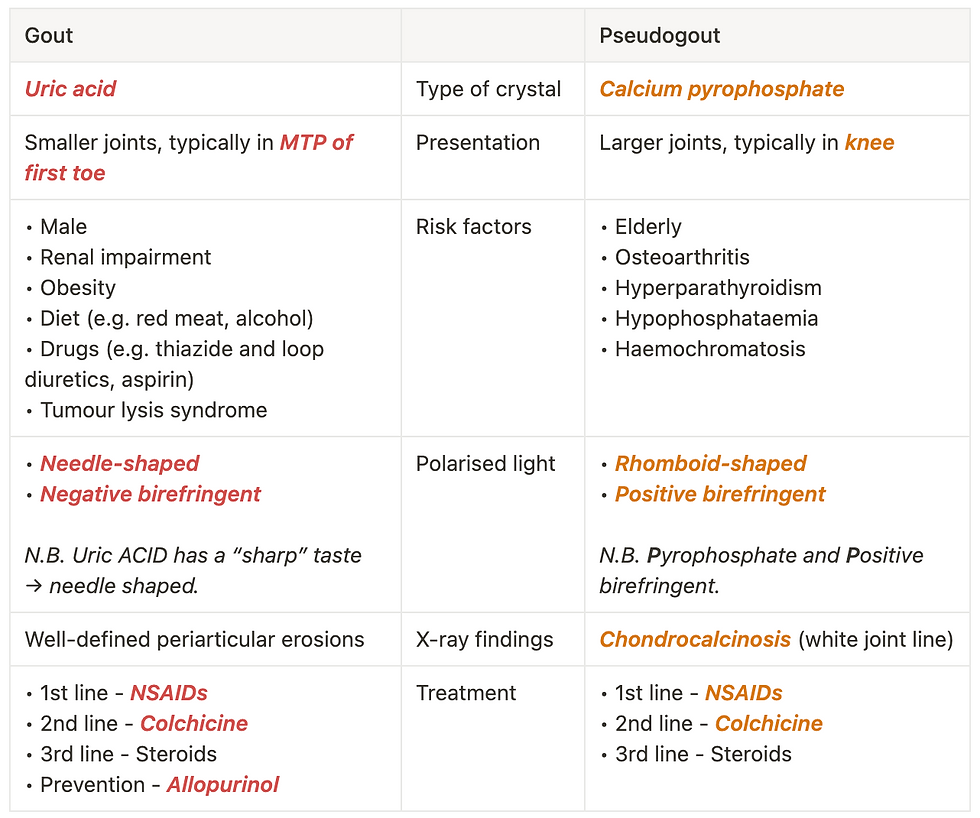Image resolution: width=980 pixels, height=818 pixels.
Task: Select the orange Rhomboid-shaped text
Action: [710, 464]
